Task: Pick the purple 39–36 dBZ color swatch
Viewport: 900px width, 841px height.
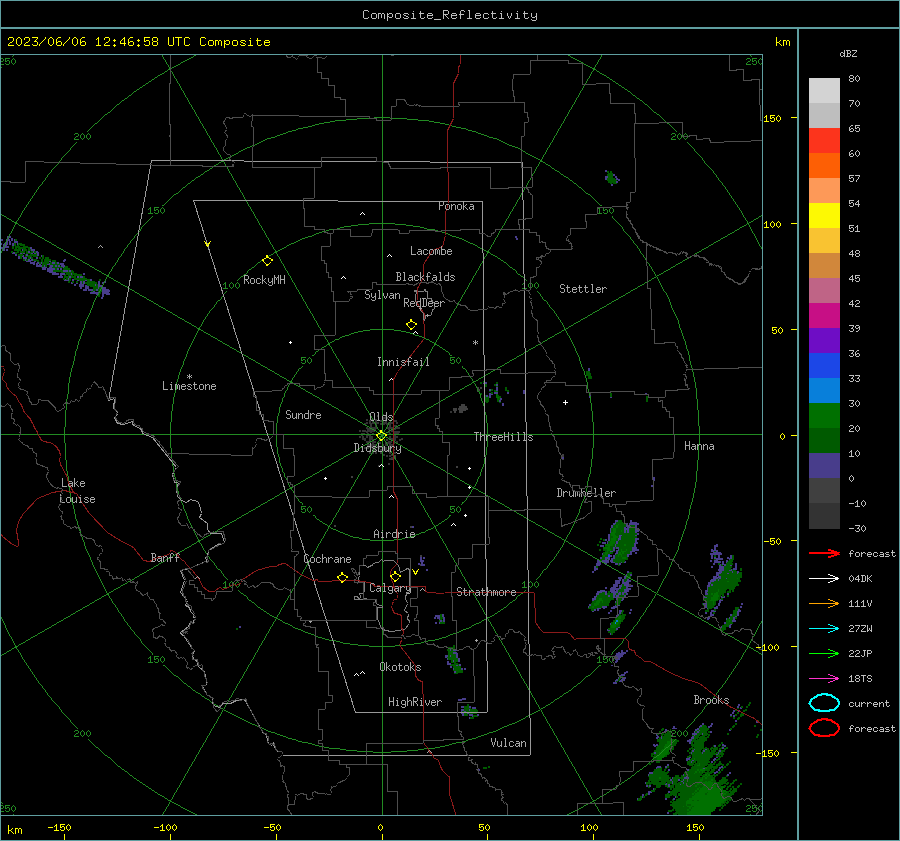Action: [x=824, y=340]
